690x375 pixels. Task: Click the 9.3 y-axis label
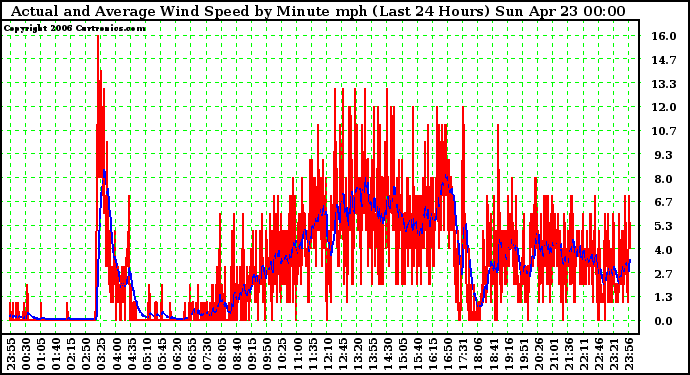[x=664, y=155]
